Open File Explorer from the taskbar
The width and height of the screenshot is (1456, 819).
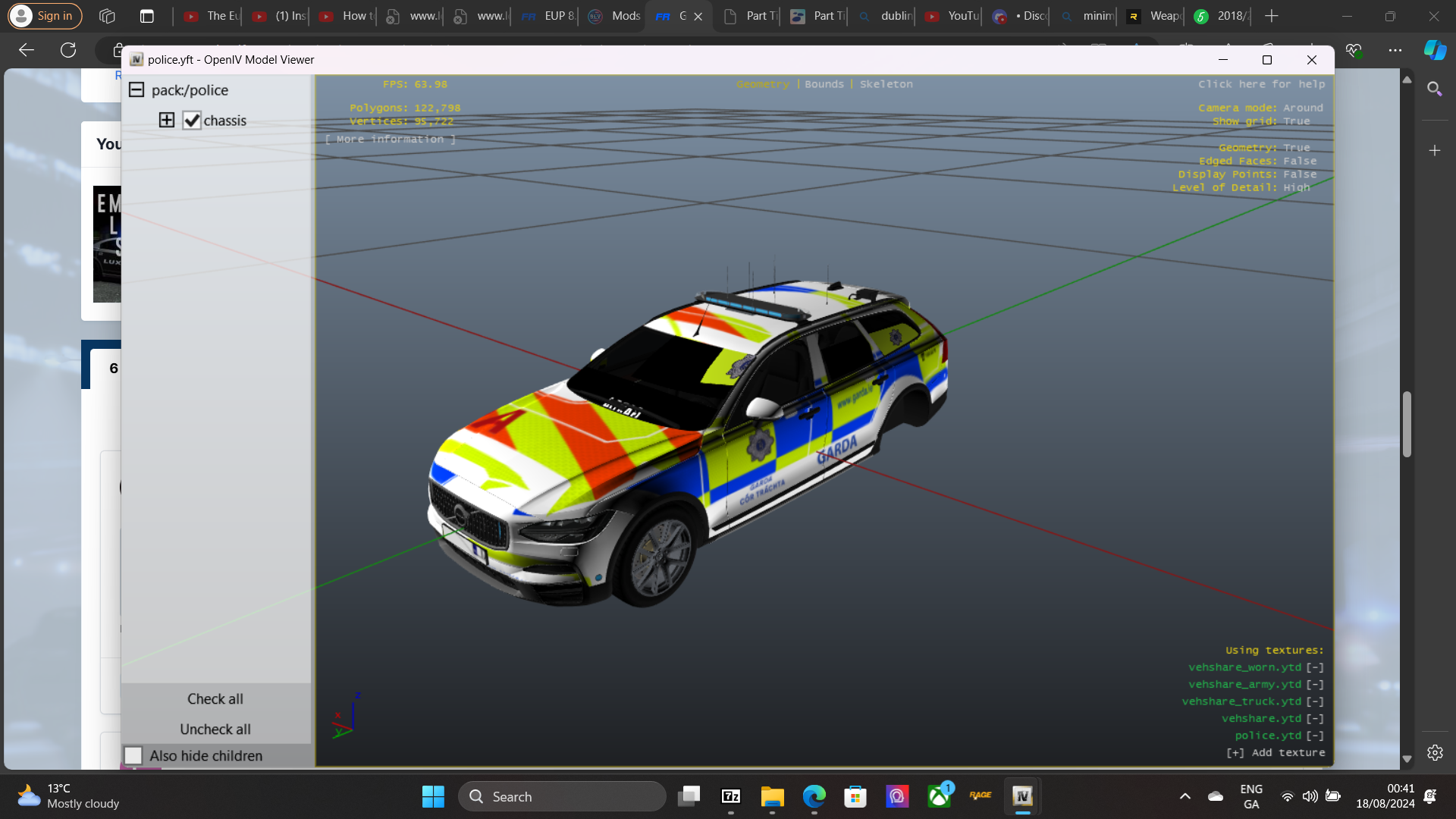[772, 796]
